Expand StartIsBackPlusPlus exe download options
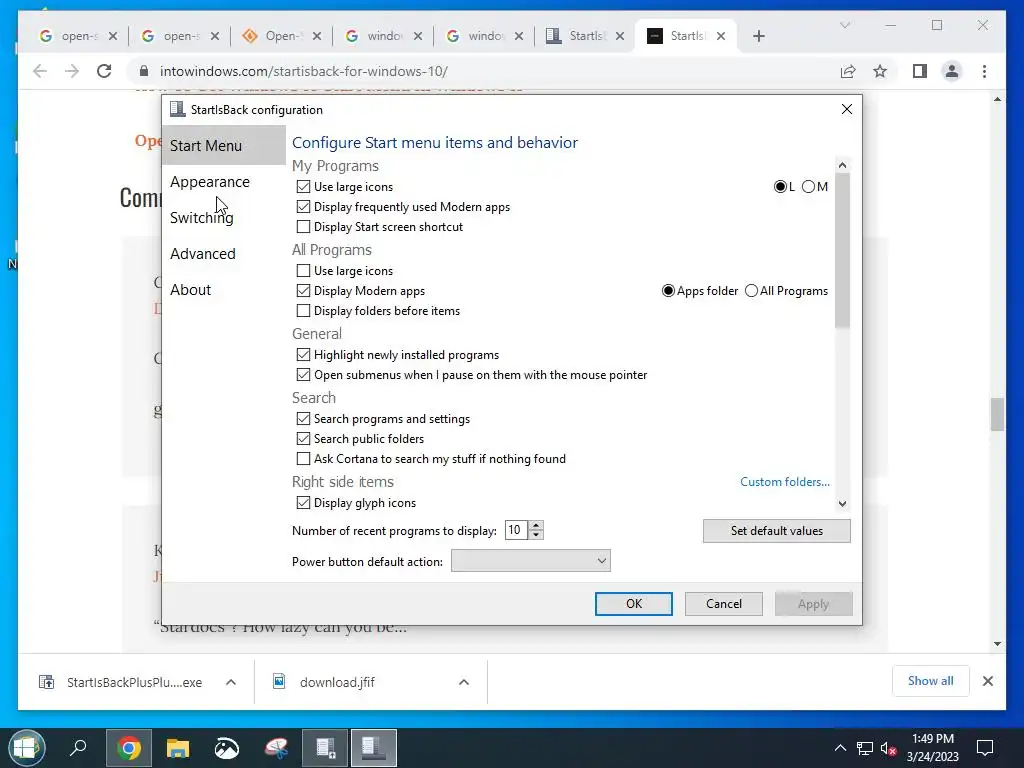Screen dimensions: 1024x768 click(x=231, y=682)
